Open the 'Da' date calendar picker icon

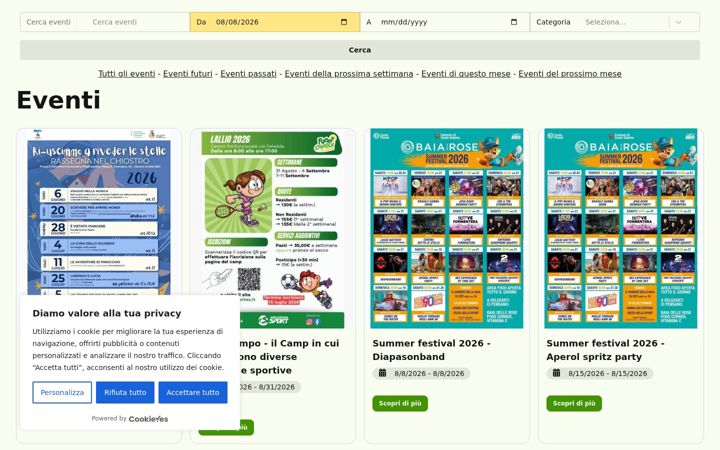pos(344,22)
